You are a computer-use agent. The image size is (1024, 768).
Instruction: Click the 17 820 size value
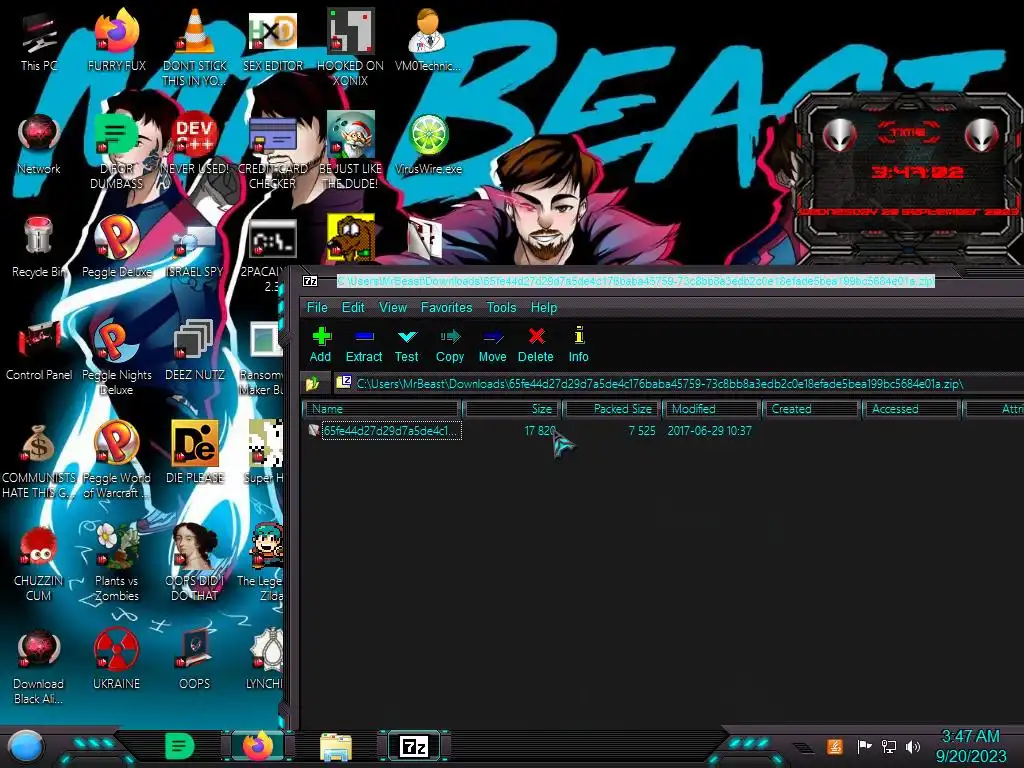539,431
